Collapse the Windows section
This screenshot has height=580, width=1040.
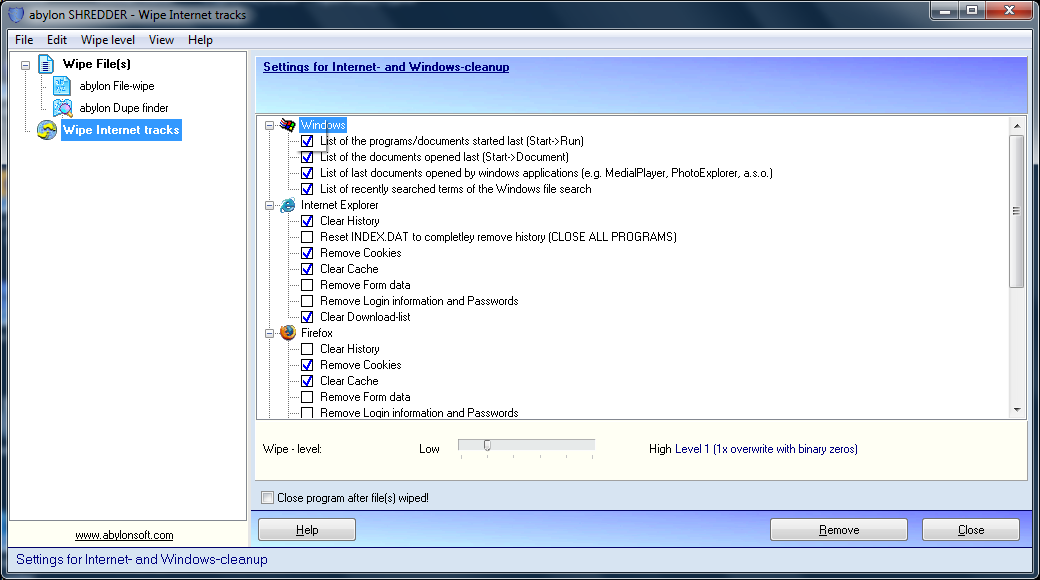[269, 125]
